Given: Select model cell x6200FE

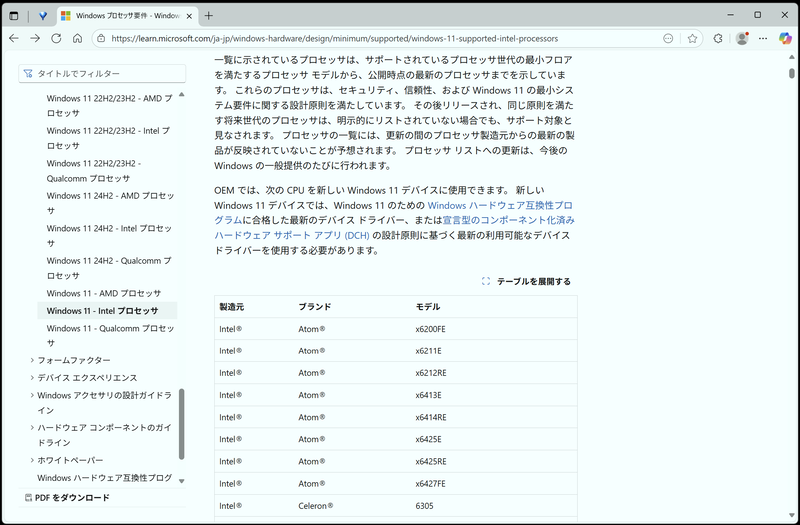Looking at the screenshot, I should pos(430,329).
